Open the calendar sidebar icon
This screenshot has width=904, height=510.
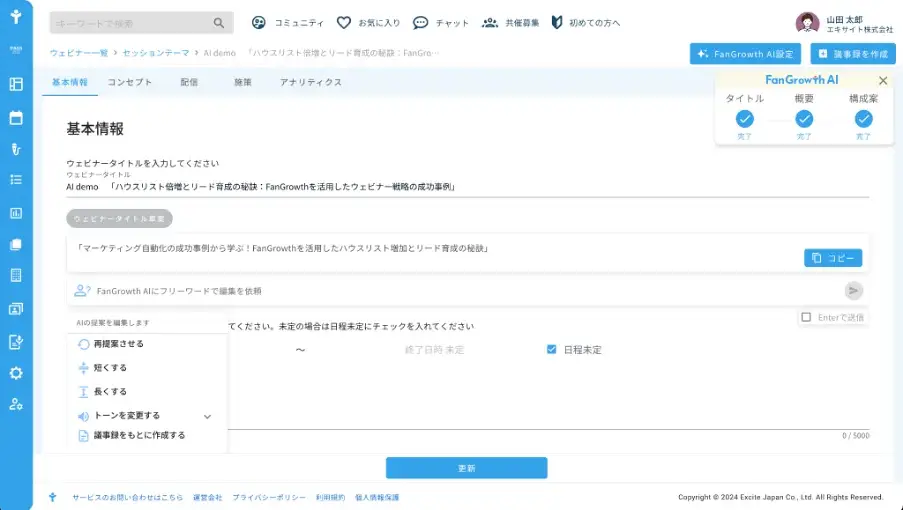pos(16,118)
